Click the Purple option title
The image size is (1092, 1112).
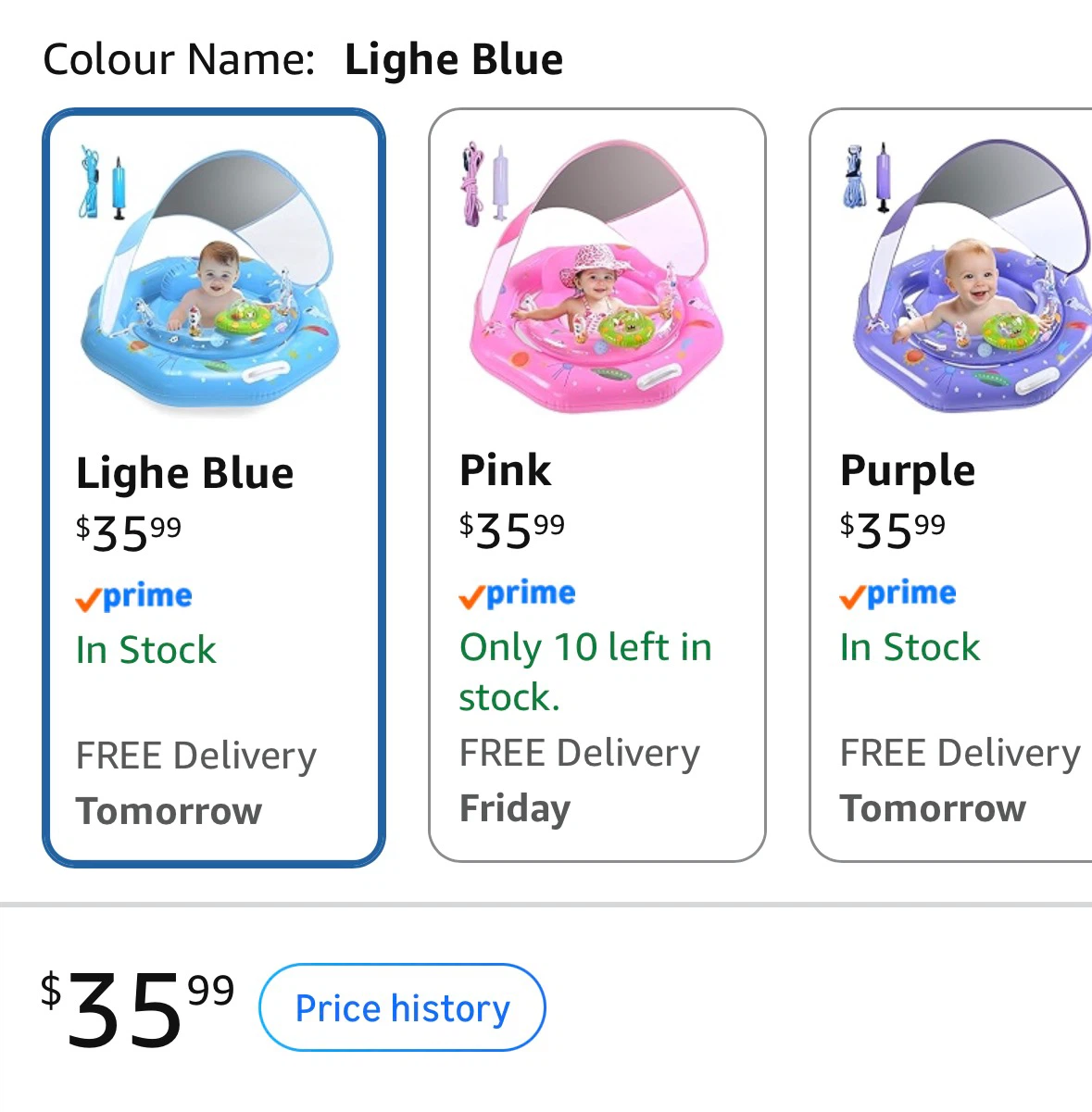pyautogui.click(x=908, y=471)
